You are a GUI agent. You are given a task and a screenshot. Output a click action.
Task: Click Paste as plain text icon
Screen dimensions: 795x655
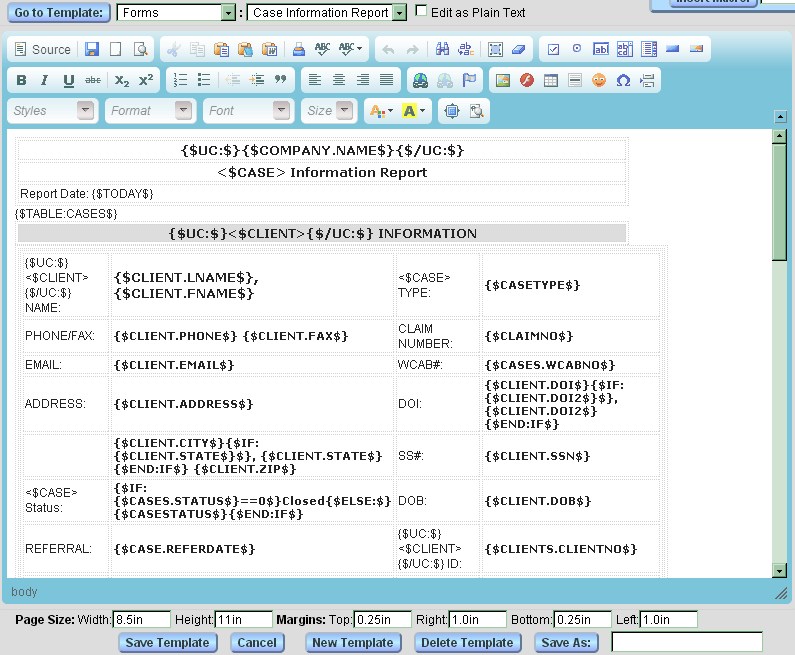(x=245, y=49)
